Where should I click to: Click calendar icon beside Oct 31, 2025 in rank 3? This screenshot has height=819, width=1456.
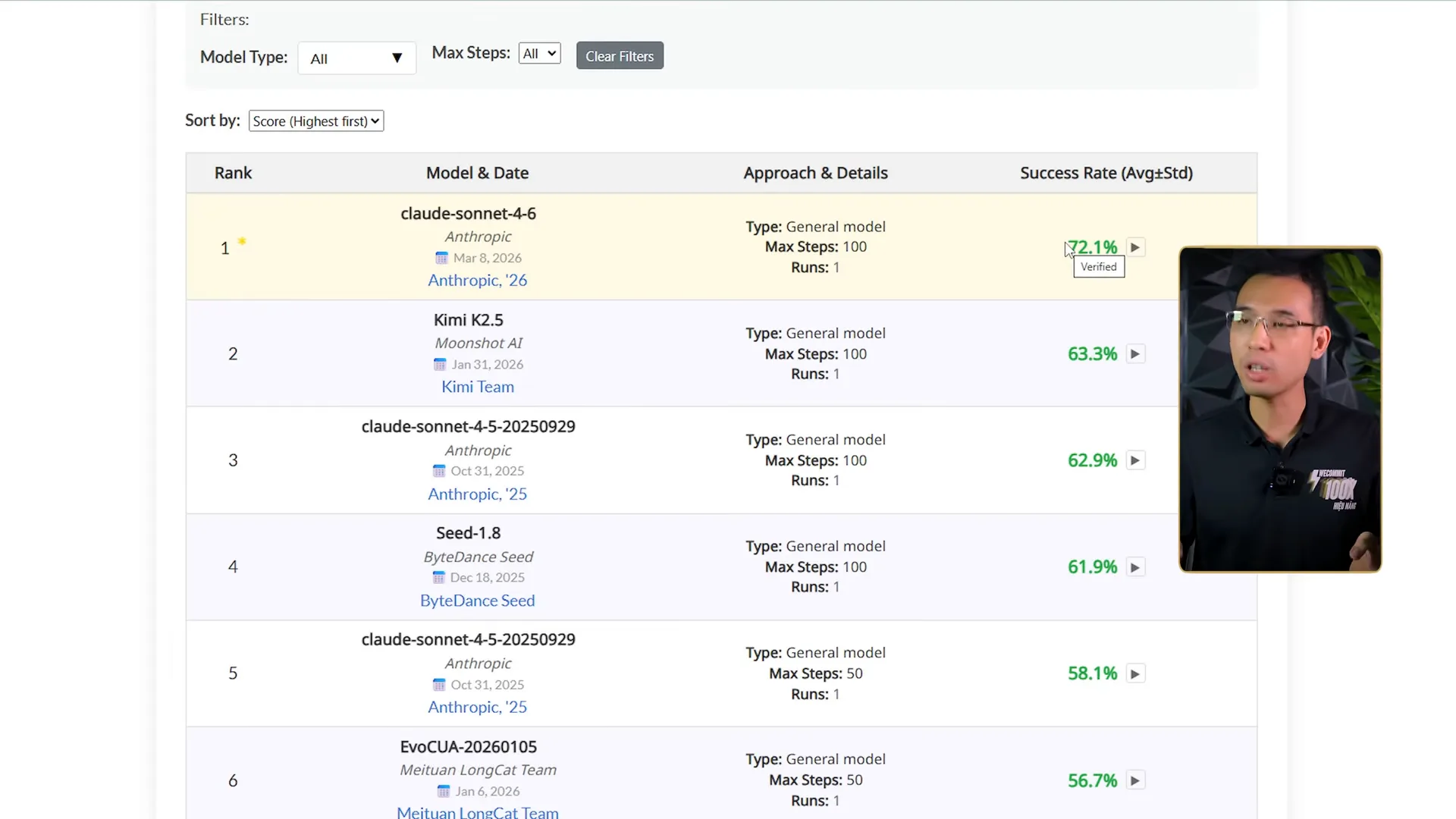click(x=439, y=471)
